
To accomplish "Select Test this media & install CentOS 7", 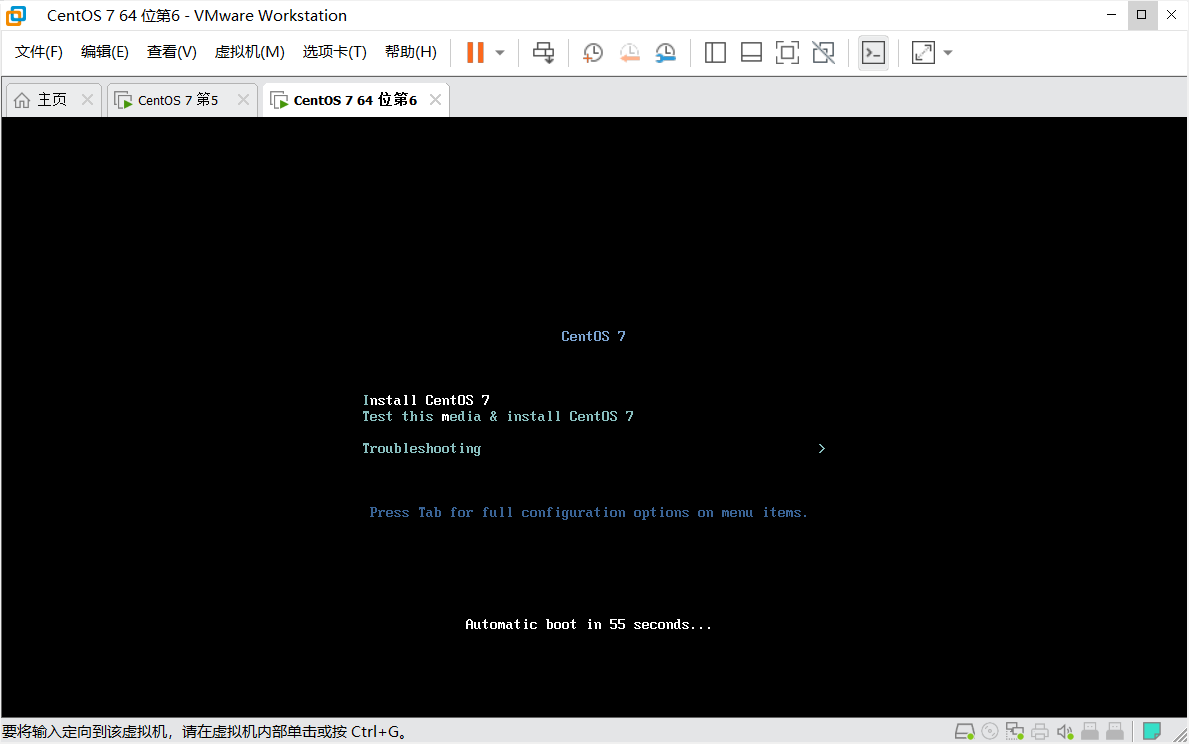I will click(497, 416).
